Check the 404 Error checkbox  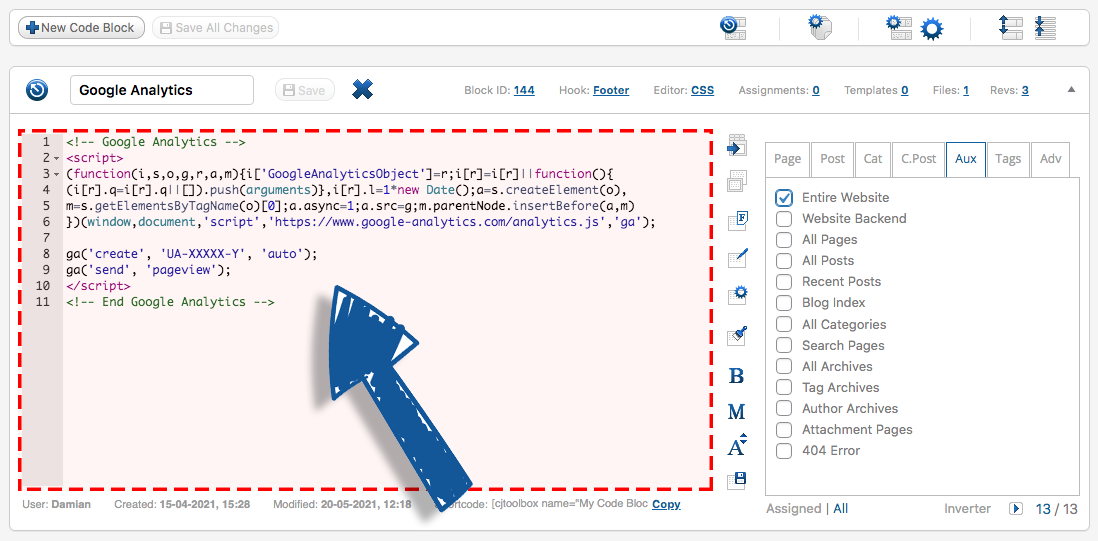click(x=784, y=451)
